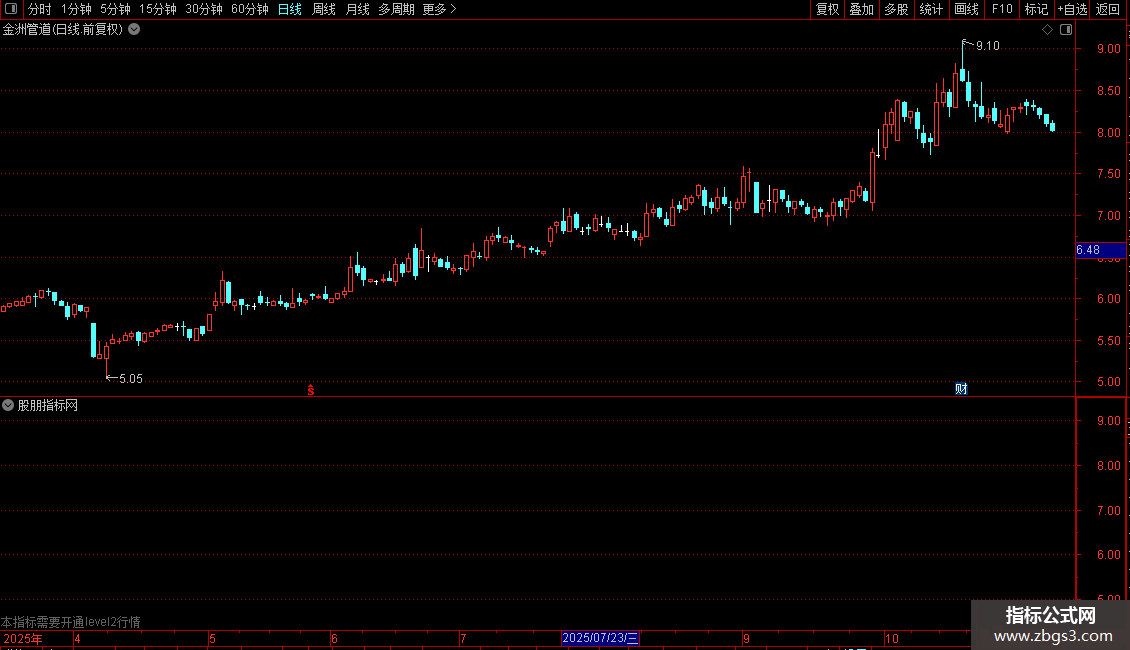Click the 标记 mark button
1130x650 pixels.
pos(1036,9)
